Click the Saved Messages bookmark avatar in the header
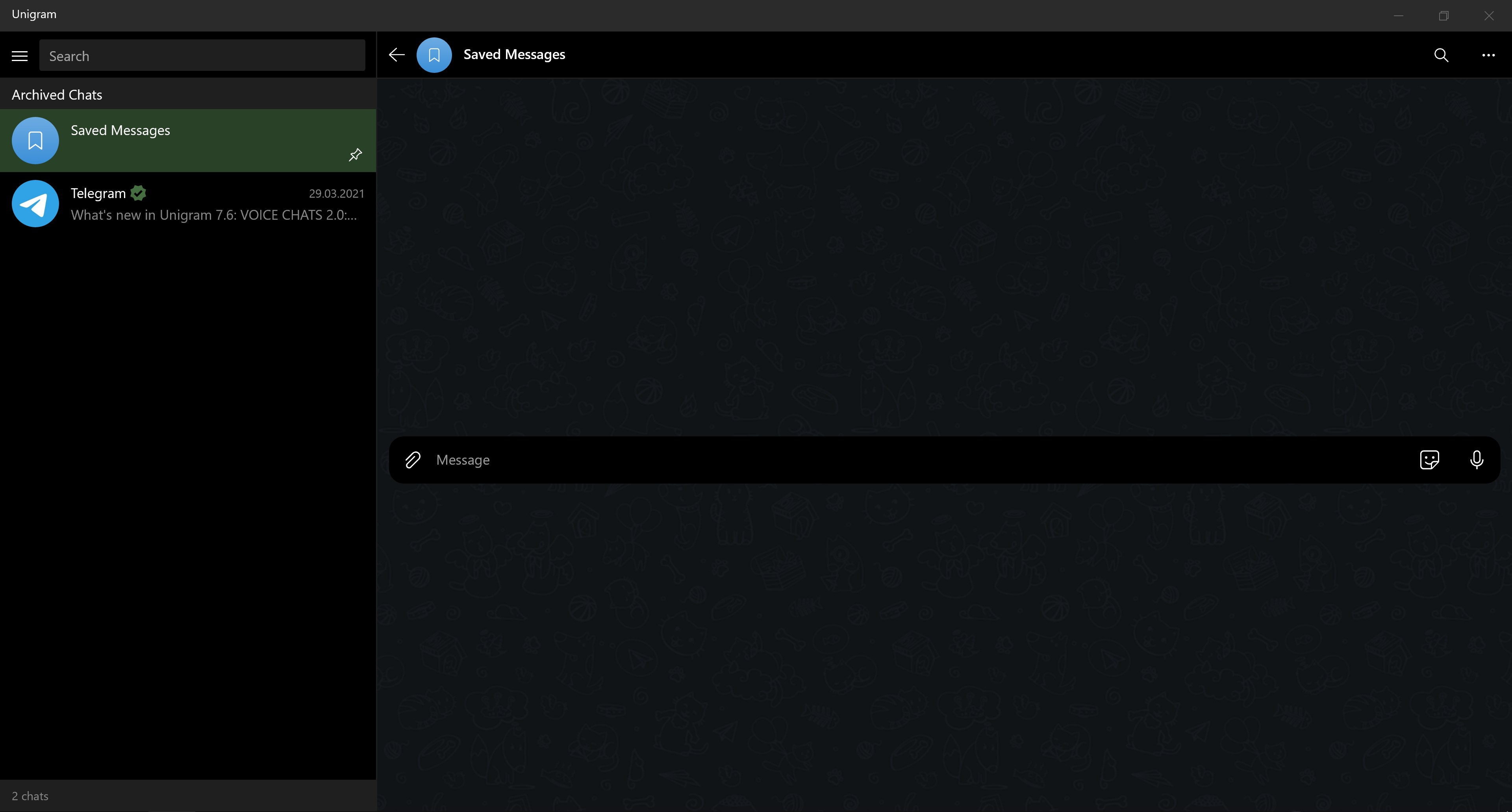1512x812 pixels. (x=434, y=55)
